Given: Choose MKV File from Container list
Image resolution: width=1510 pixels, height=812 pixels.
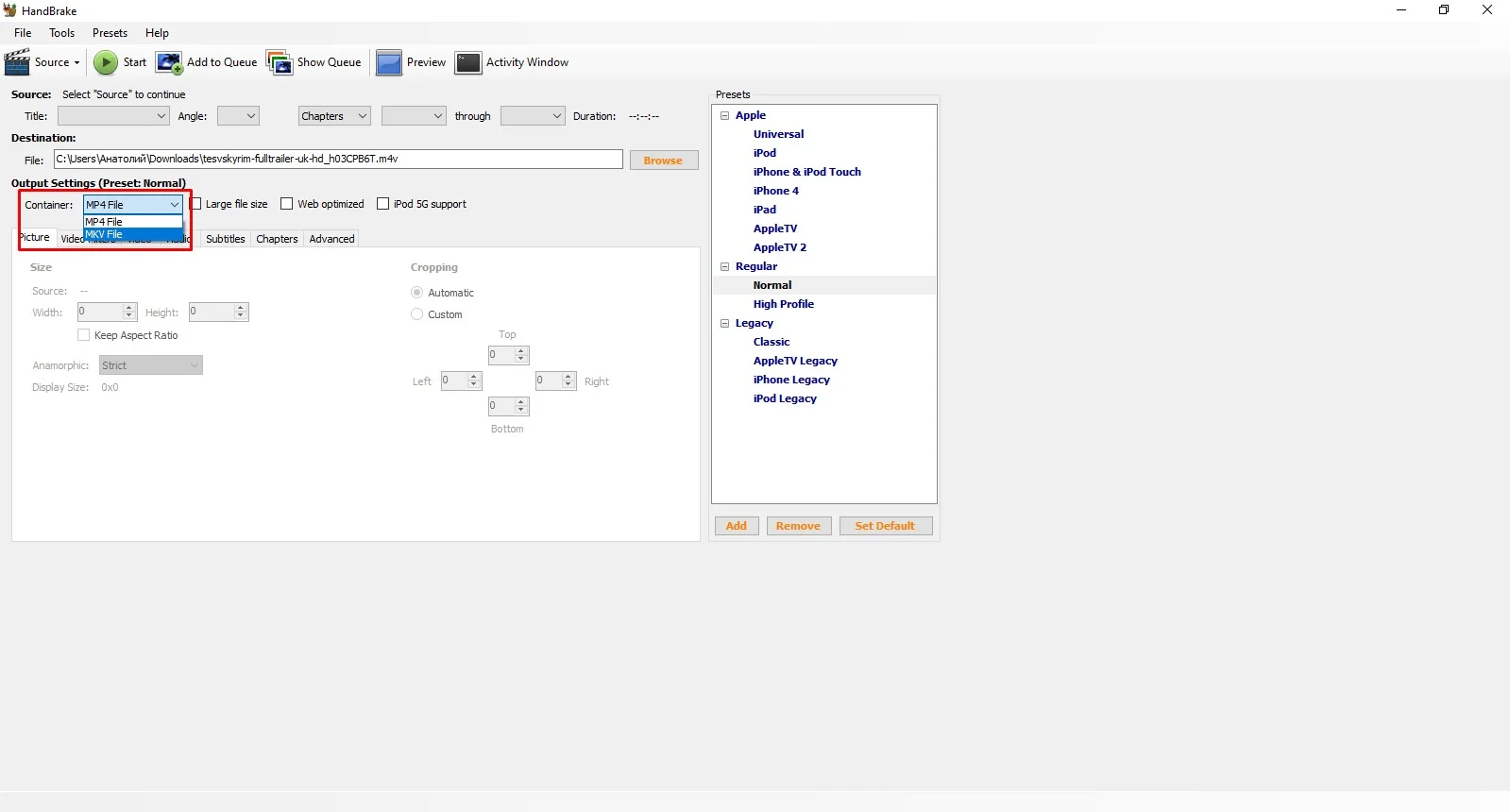Looking at the screenshot, I should point(133,234).
